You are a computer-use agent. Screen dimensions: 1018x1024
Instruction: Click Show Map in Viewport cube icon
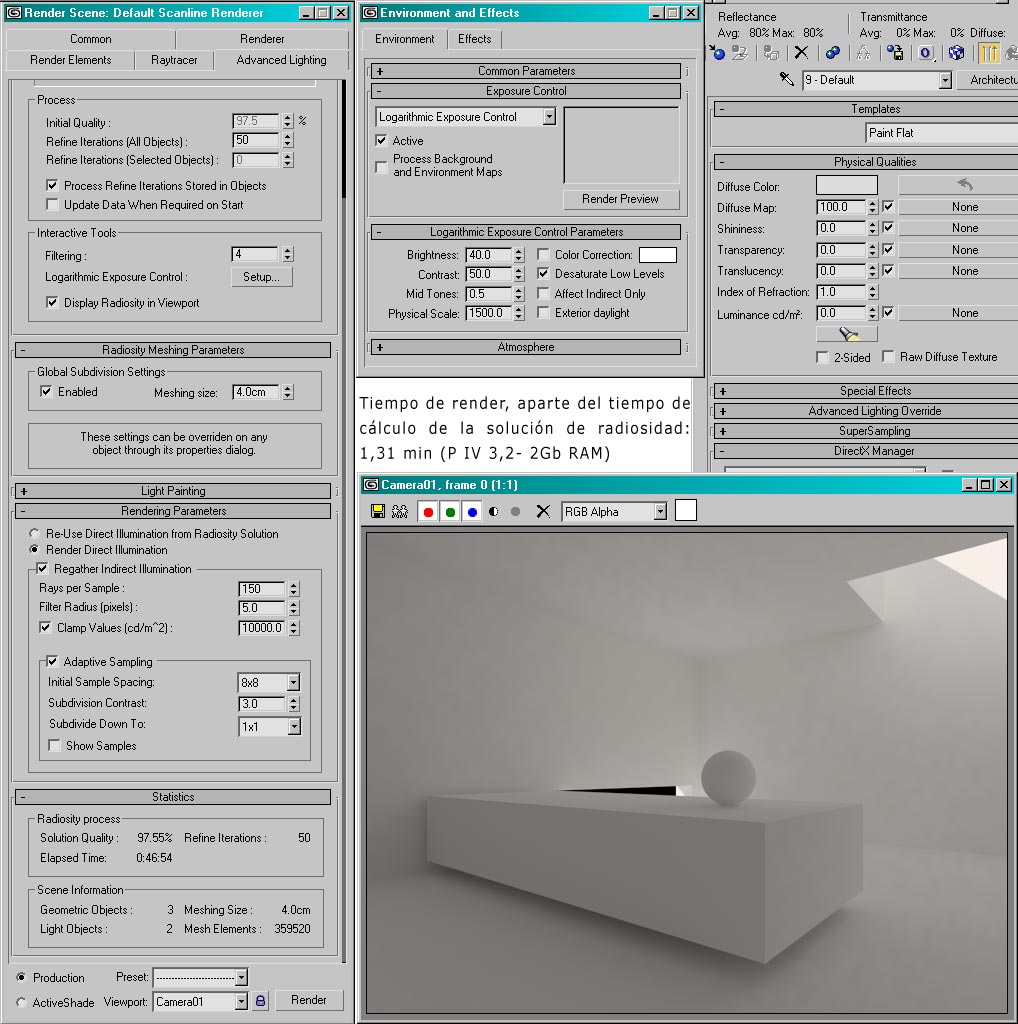(x=956, y=53)
